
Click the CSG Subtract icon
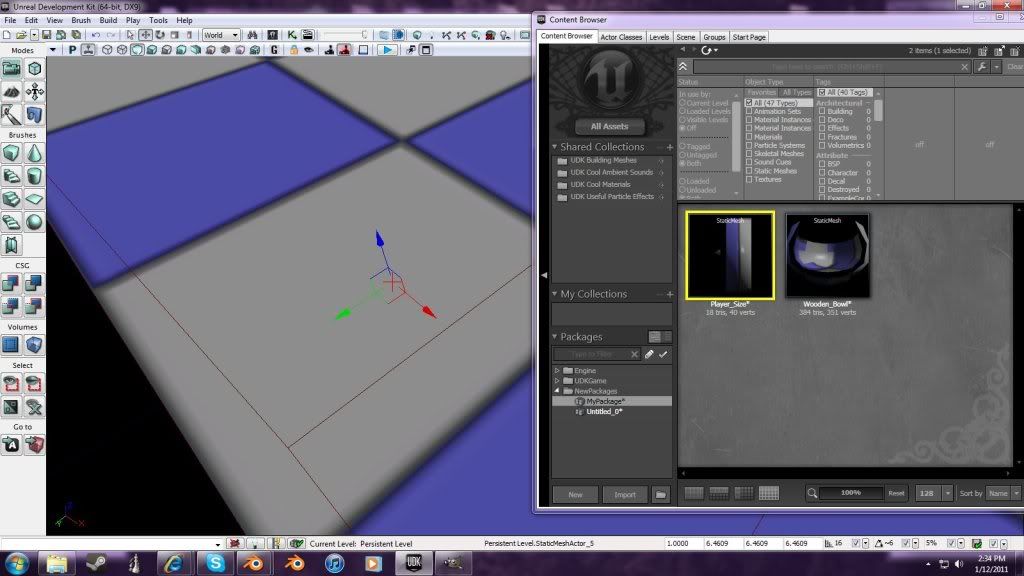coord(34,283)
